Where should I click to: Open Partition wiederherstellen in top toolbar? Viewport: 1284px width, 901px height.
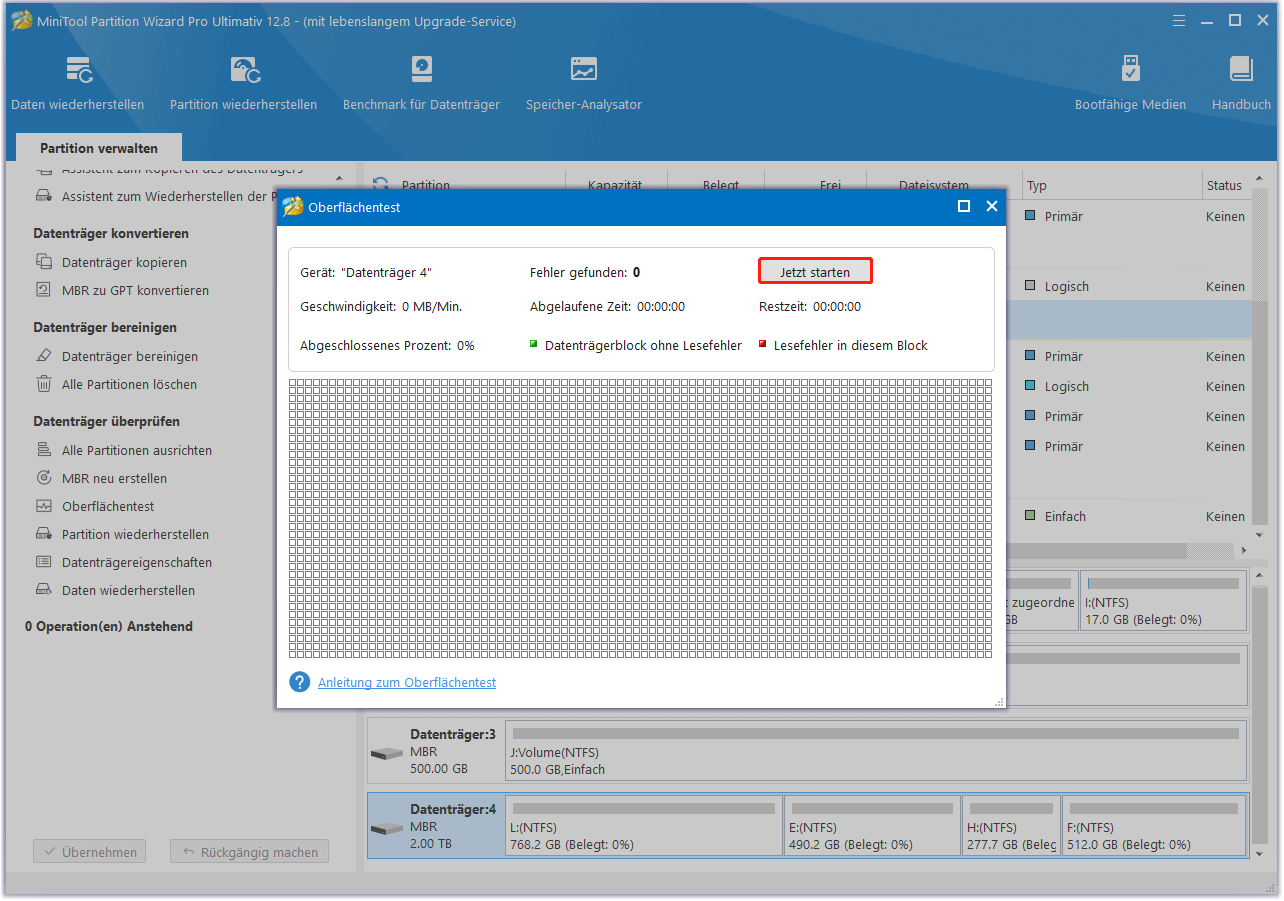pyautogui.click(x=244, y=84)
